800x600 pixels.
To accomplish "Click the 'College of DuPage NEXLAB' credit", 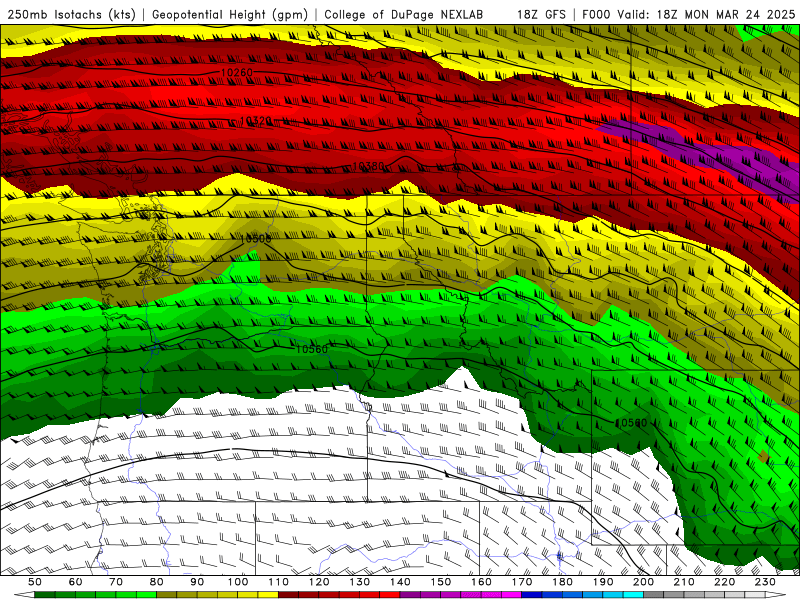I will (x=403, y=15).
